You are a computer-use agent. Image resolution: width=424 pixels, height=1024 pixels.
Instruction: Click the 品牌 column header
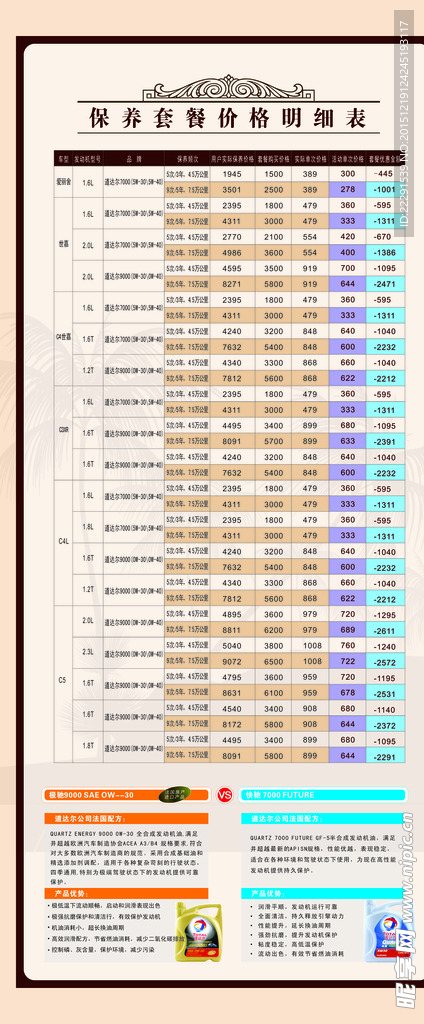[133, 159]
